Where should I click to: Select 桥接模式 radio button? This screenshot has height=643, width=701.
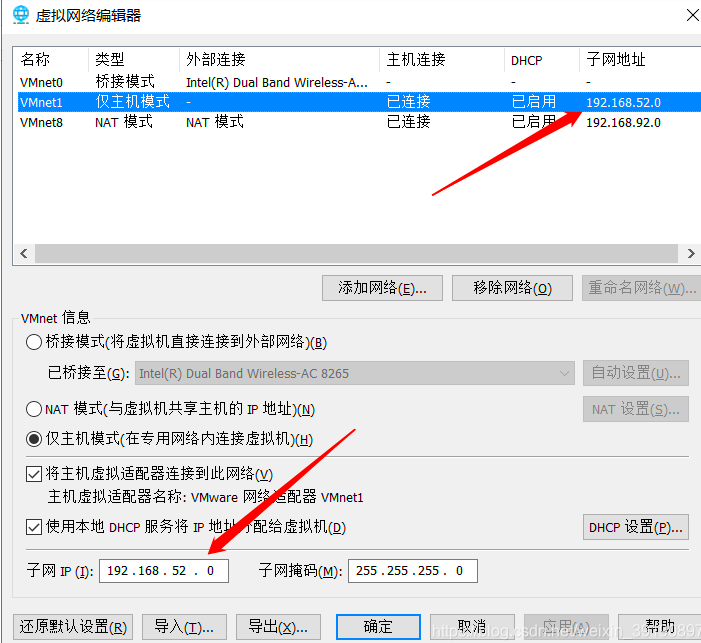[34, 342]
